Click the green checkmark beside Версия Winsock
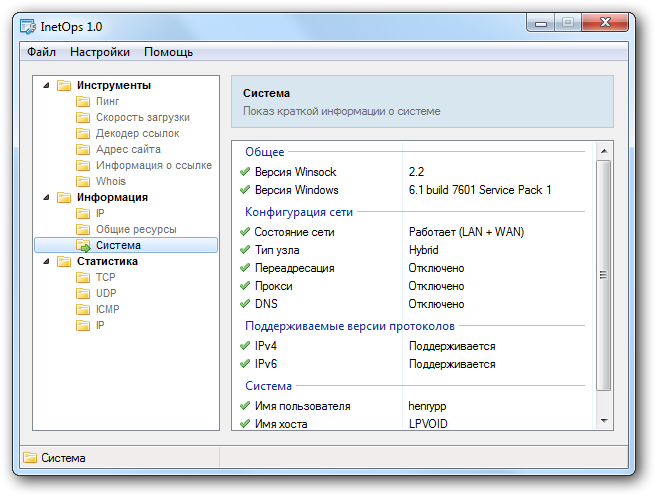 click(245, 172)
